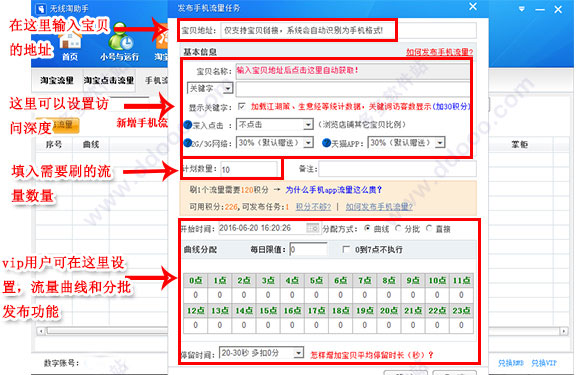Select the 分批 distribution radio button
The height and width of the screenshot is (375, 576).
(x=398, y=228)
